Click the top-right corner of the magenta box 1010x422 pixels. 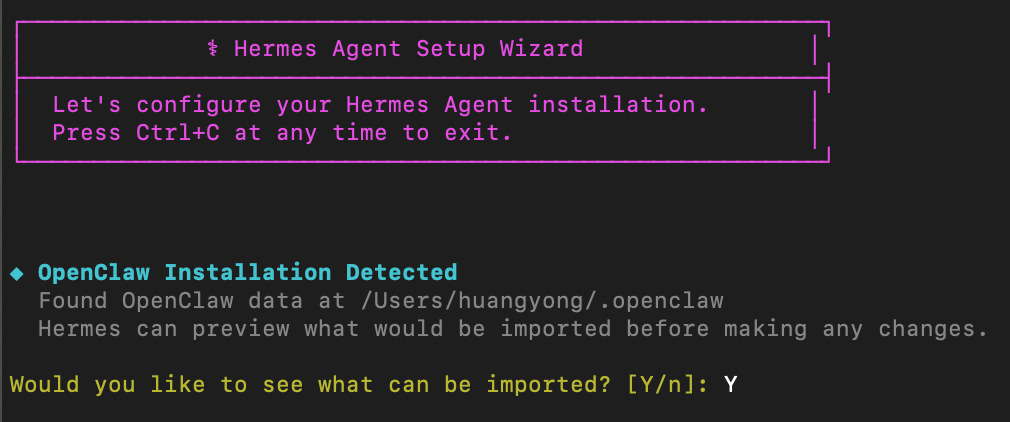[x=828, y=23]
